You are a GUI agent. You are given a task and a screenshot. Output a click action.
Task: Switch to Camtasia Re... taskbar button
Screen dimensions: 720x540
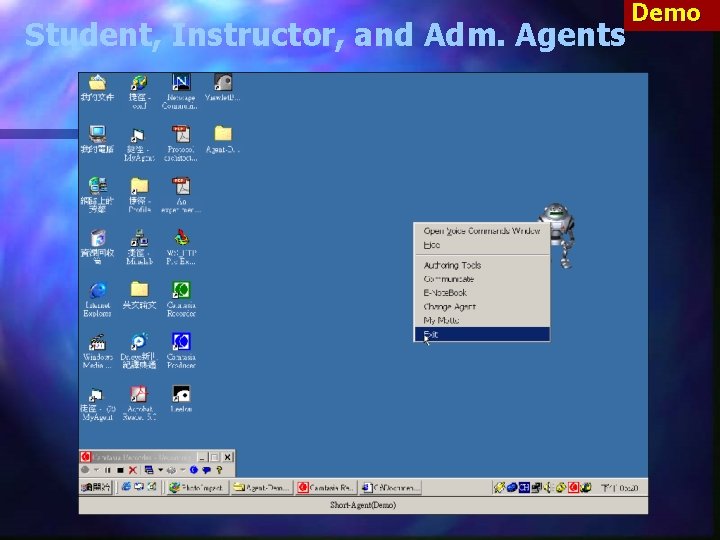326,488
